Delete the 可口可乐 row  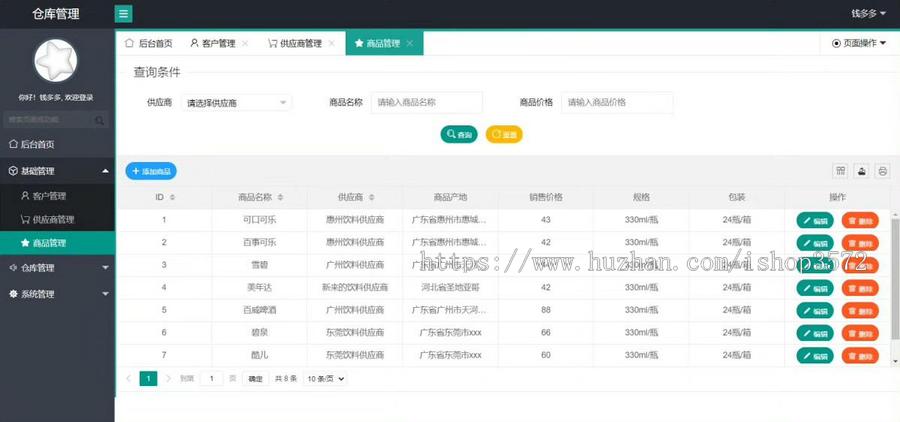coord(860,220)
